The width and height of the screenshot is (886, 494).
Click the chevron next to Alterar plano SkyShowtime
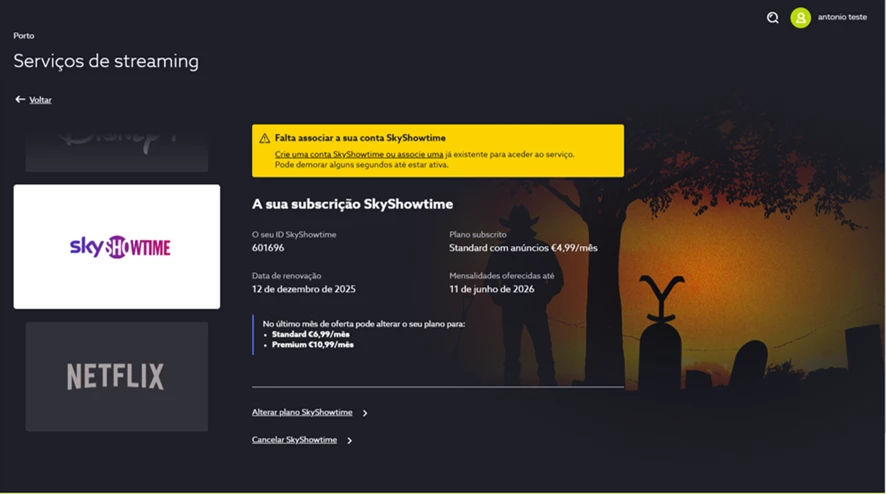tap(365, 413)
